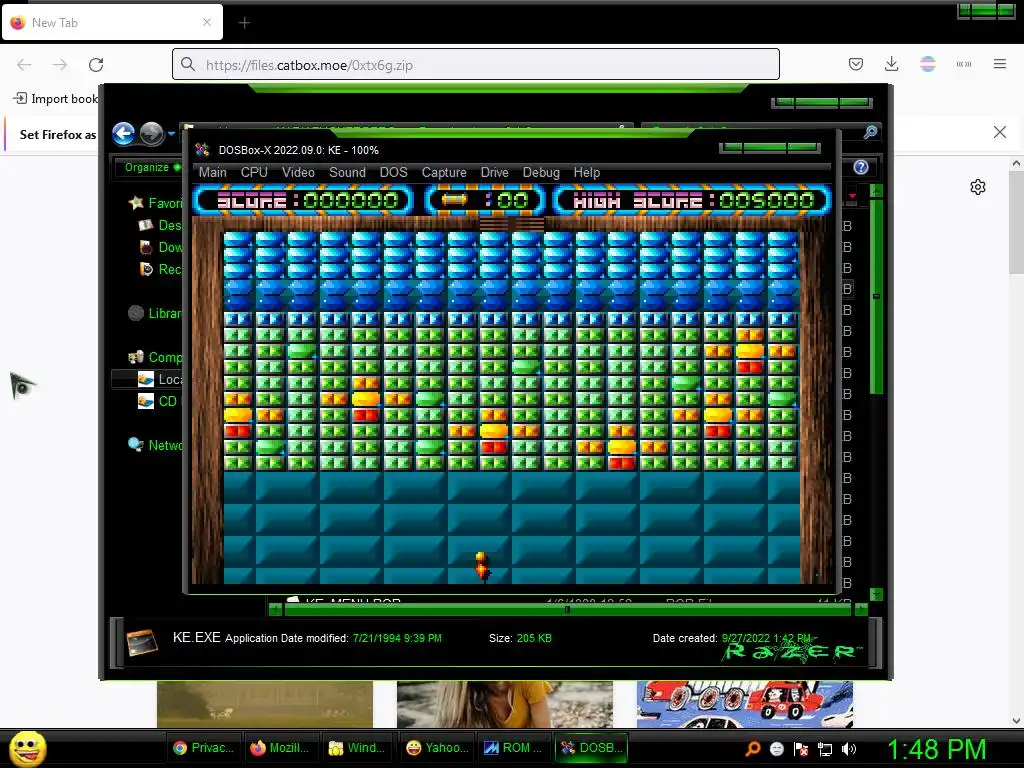Select Desktop in Explorer navigation pane
Screen dimensions: 1024x768
160,225
